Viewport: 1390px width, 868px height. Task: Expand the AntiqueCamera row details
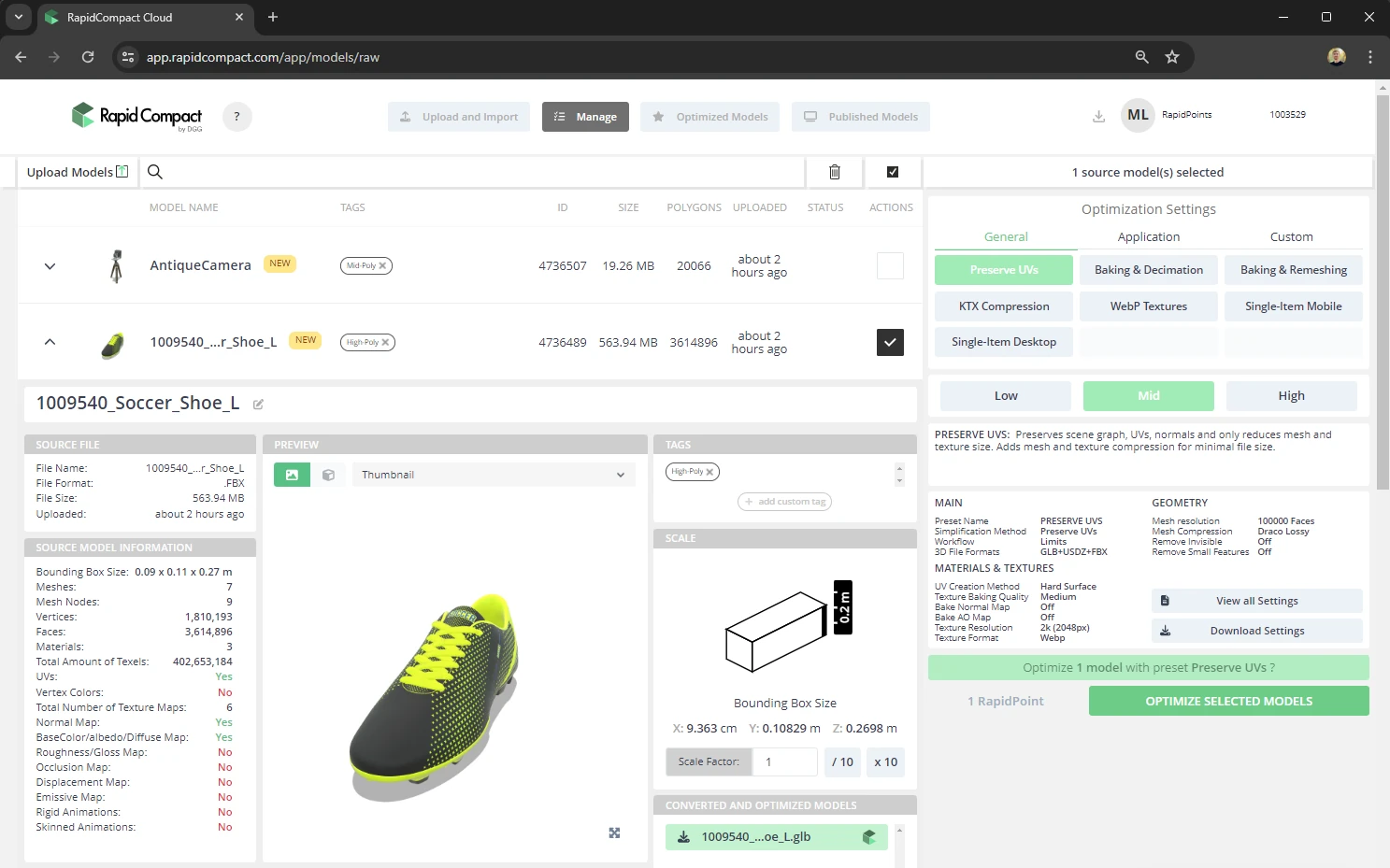click(x=50, y=266)
